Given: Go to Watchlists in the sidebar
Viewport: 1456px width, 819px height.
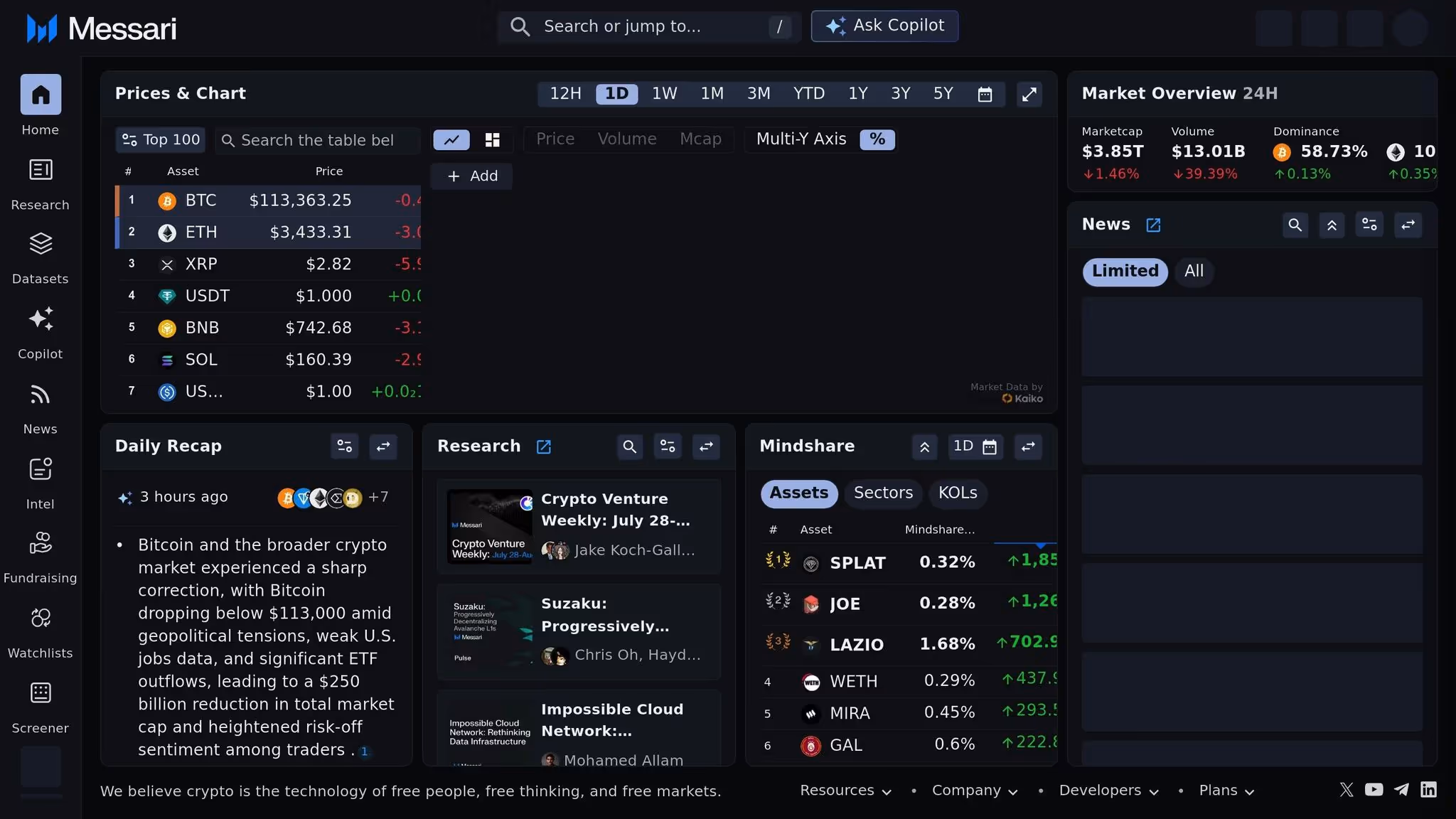Looking at the screenshot, I should [x=41, y=619].
